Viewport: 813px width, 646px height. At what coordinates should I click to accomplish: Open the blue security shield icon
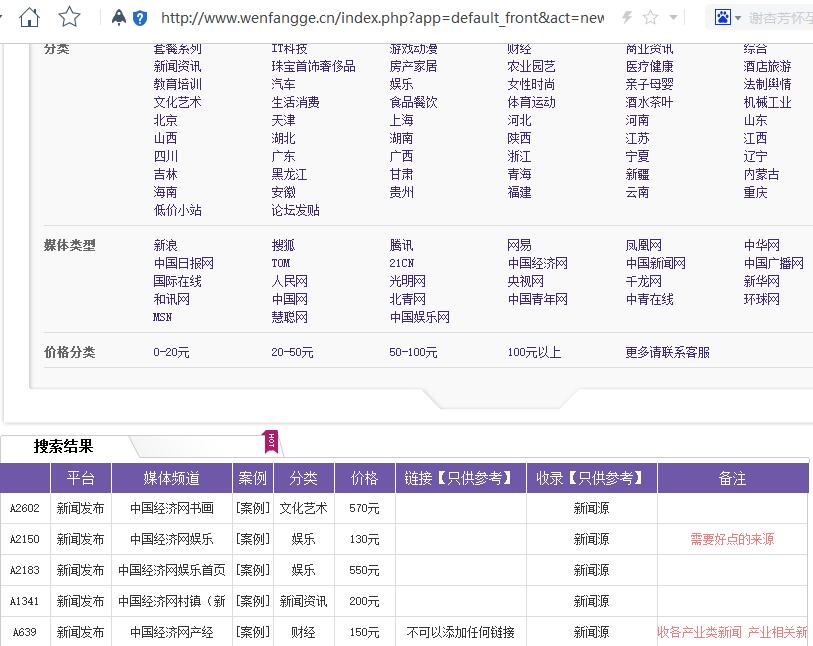coord(140,18)
